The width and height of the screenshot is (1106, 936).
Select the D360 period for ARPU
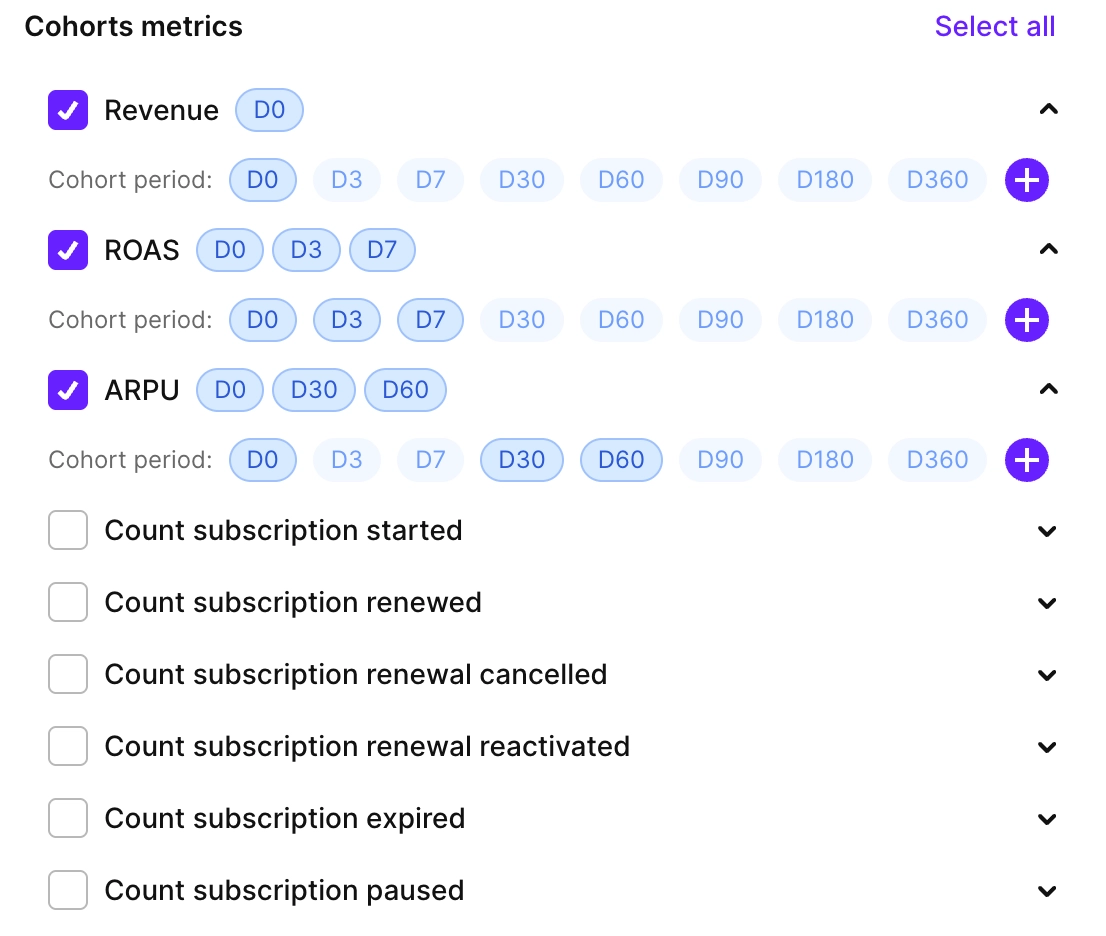937,460
